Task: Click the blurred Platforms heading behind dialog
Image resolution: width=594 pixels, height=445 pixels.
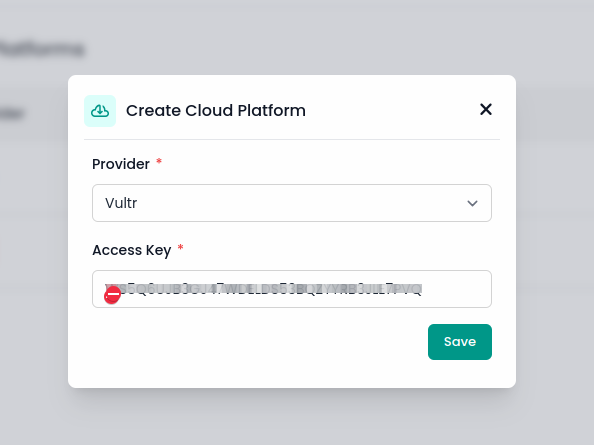Action: 42,49
